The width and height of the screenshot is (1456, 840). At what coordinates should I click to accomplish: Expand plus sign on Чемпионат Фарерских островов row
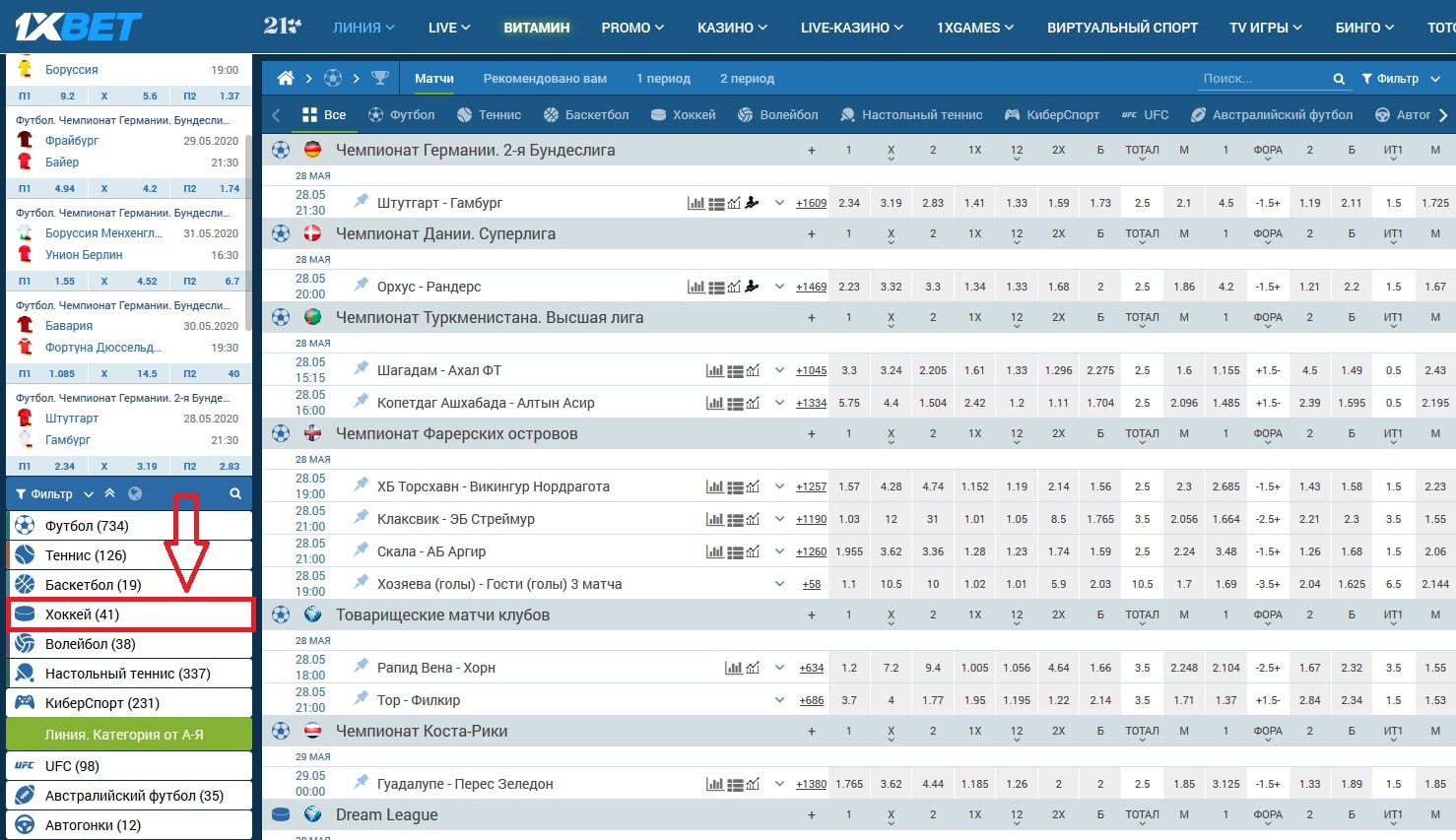click(x=812, y=434)
